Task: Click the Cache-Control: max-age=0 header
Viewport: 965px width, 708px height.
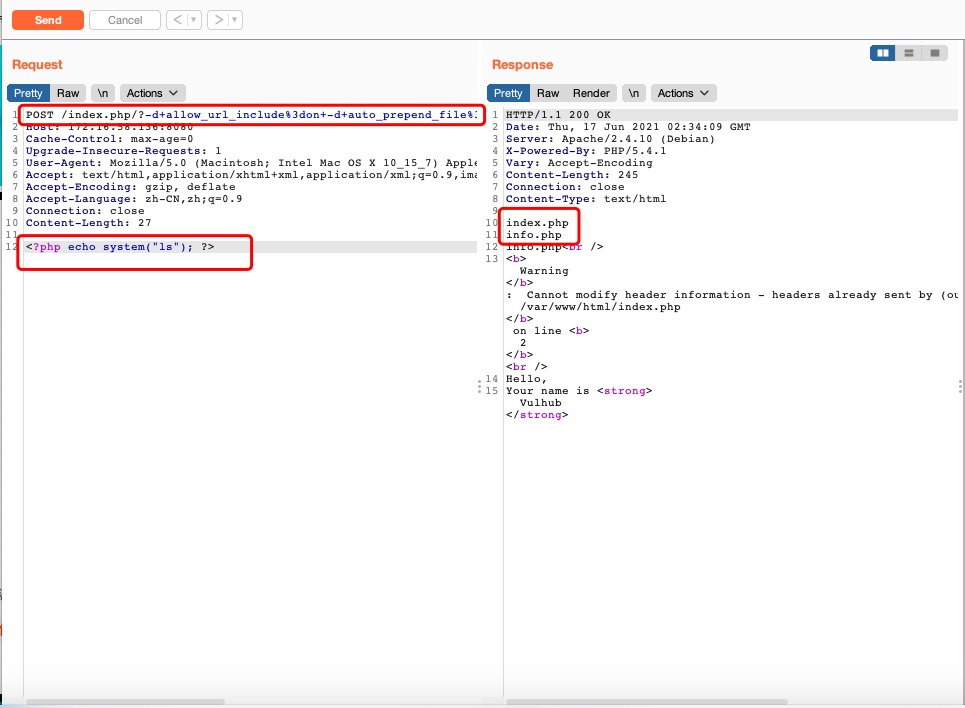Action: 110,139
